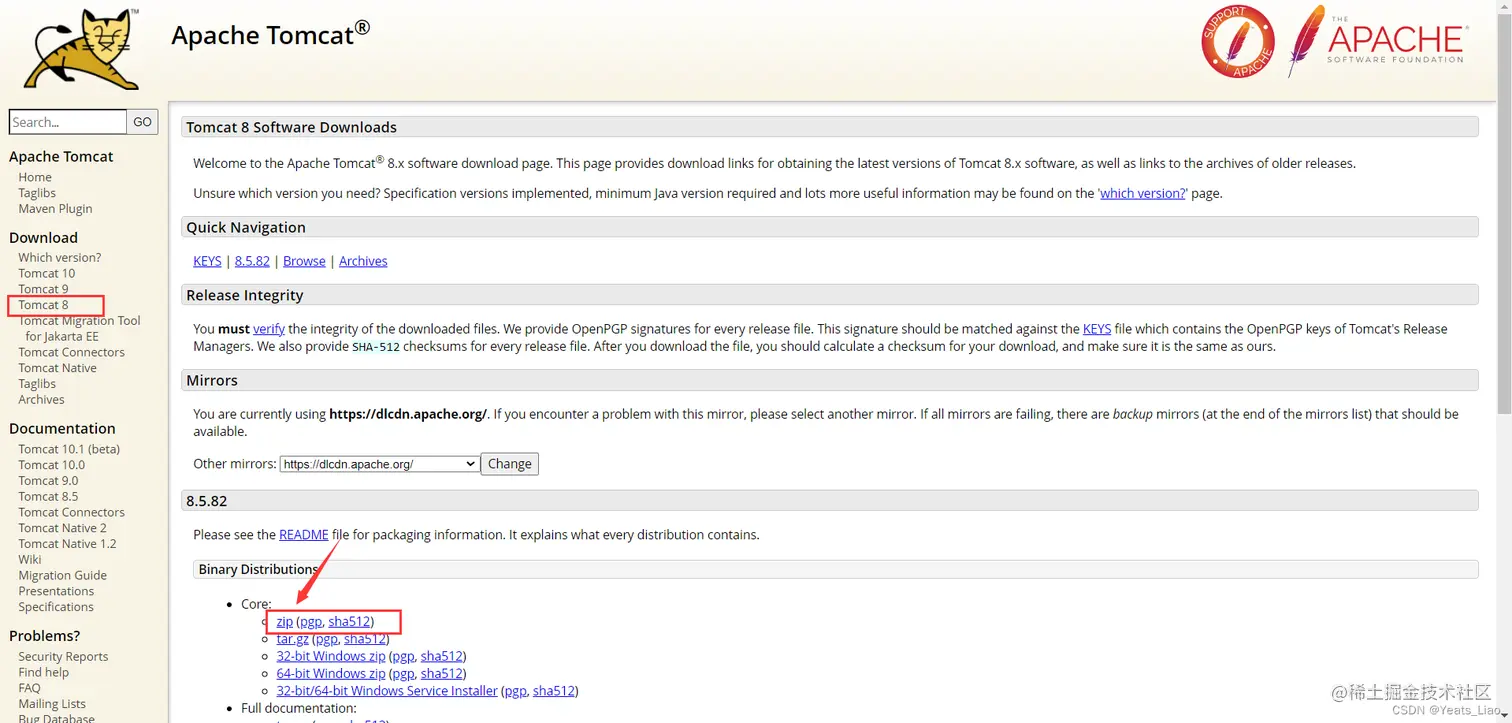Viewport: 1512px width, 723px height.
Task: Click pgp for 64-bit Windows zip
Action: pyautogui.click(x=403, y=674)
